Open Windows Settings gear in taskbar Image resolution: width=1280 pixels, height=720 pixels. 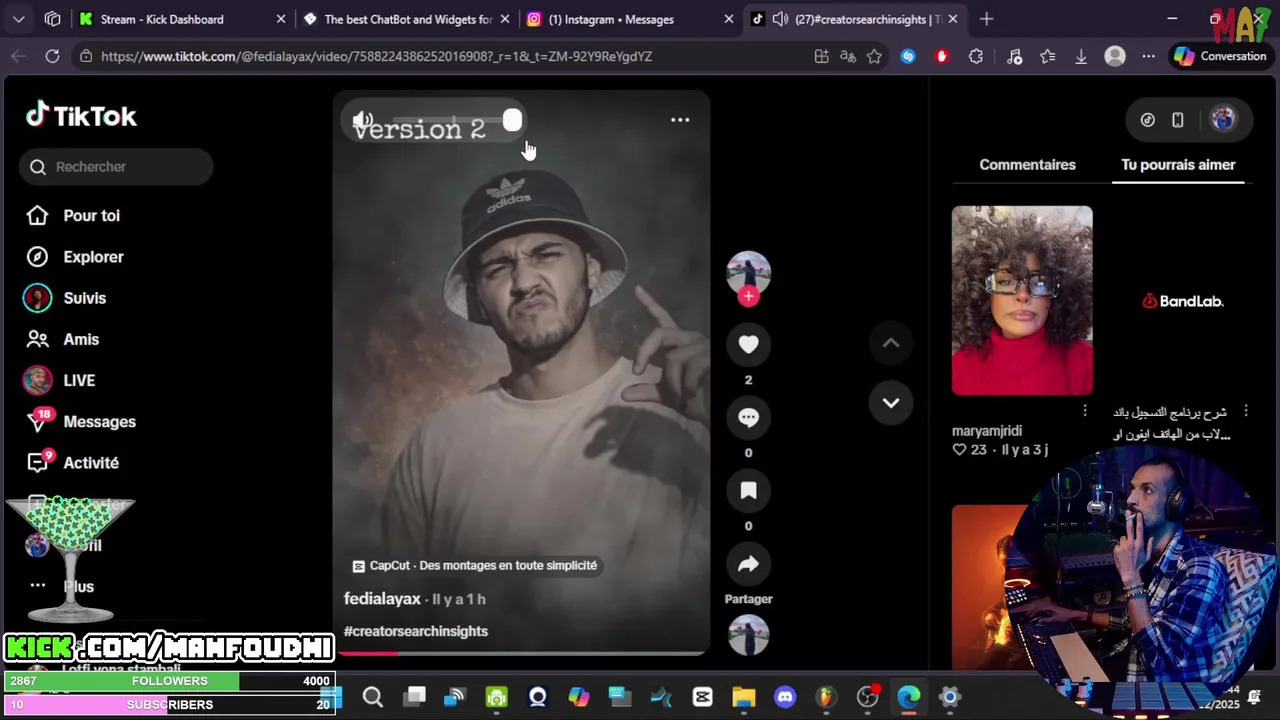(950, 697)
